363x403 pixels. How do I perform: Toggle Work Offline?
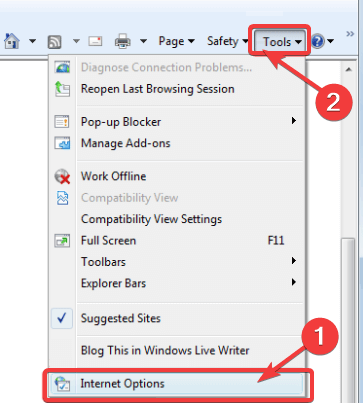pyautogui.click(x=176, y=176)
